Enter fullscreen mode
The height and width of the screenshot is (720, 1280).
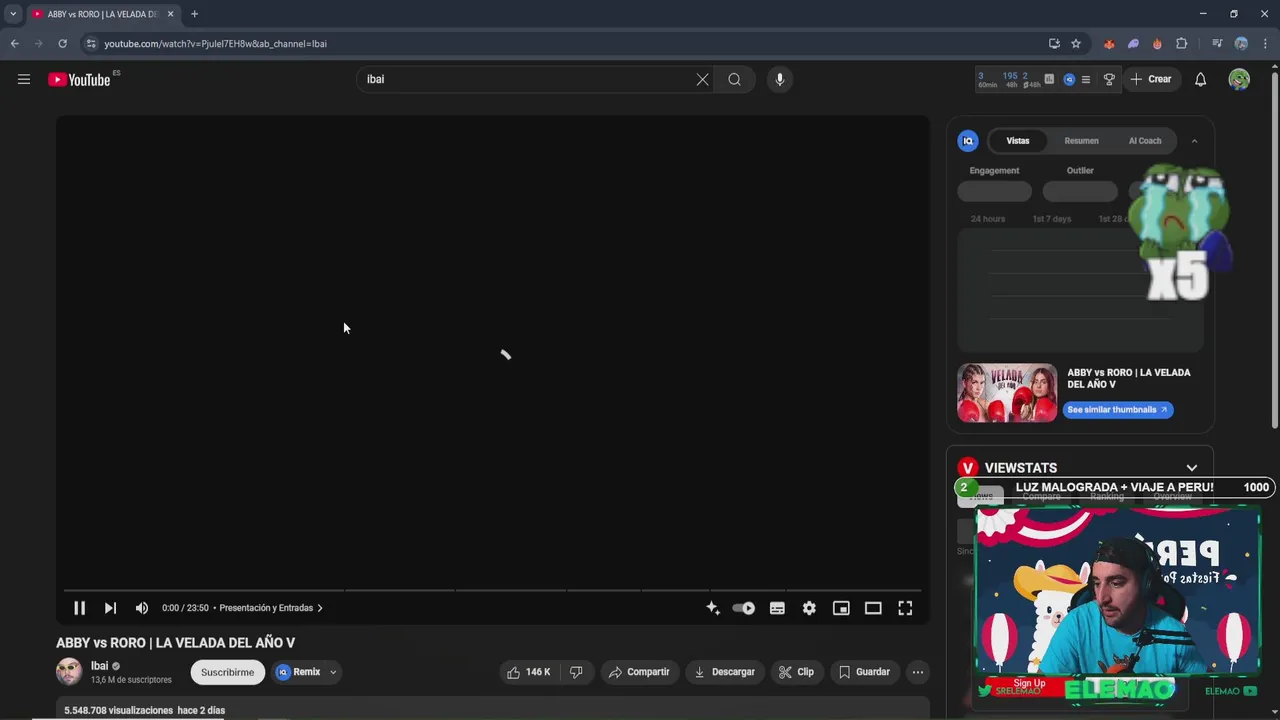[905, 608]
